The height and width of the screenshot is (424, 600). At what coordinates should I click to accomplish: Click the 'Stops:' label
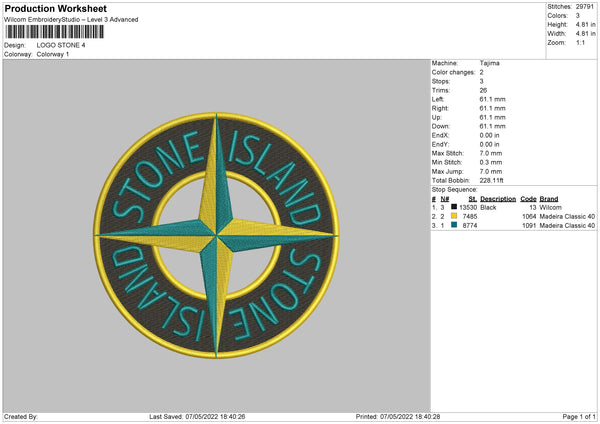click(440, 82)
